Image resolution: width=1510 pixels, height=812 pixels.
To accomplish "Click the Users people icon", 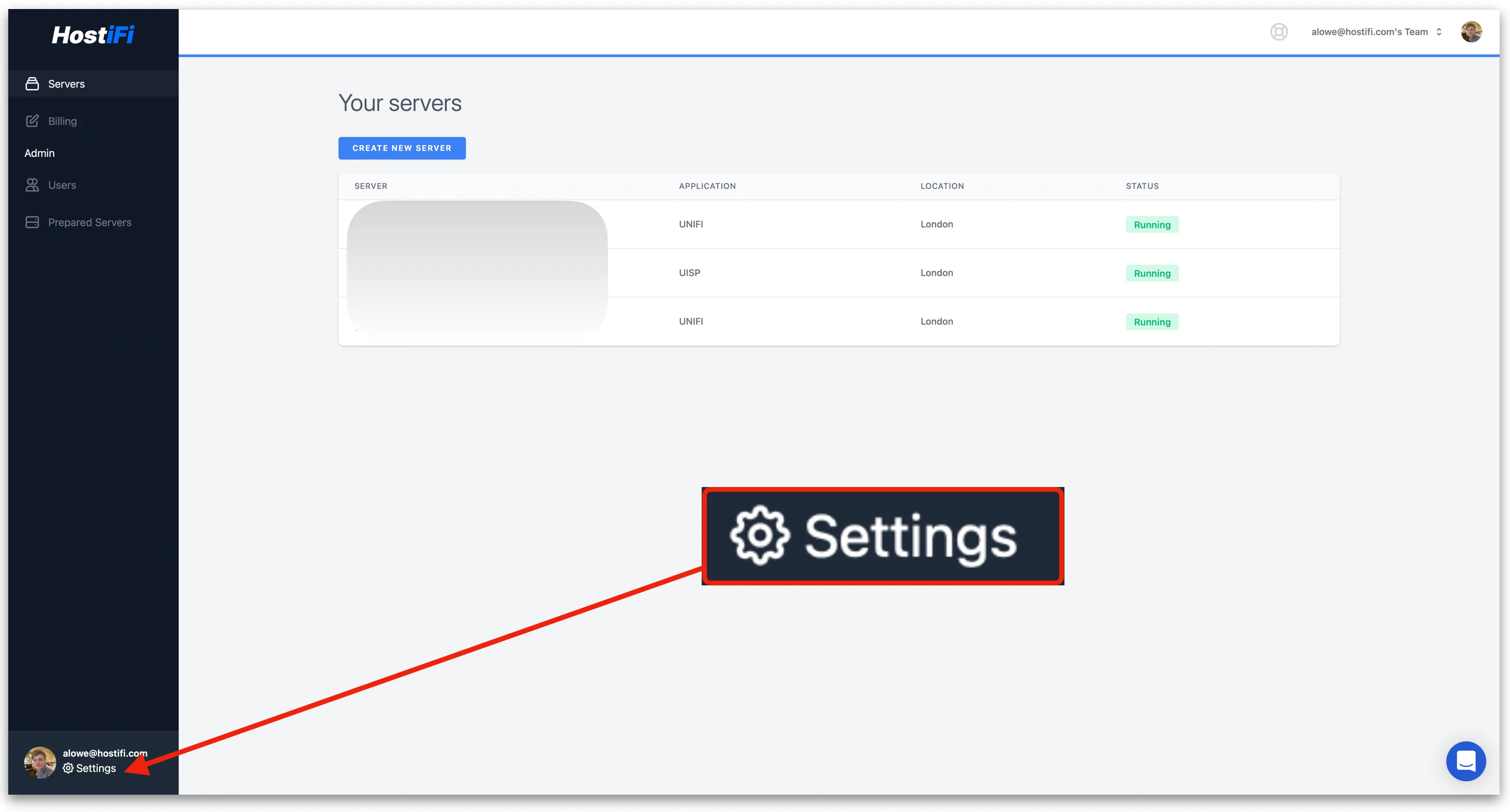I will [32, 185].
